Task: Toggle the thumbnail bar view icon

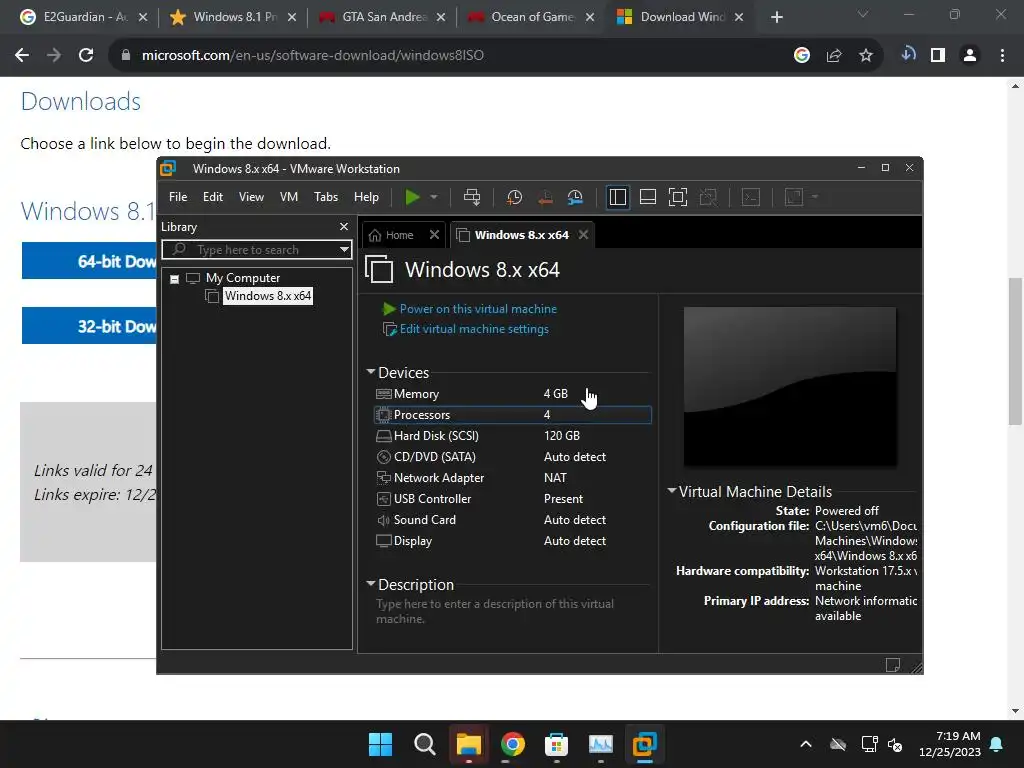Action: click(648, 197)
